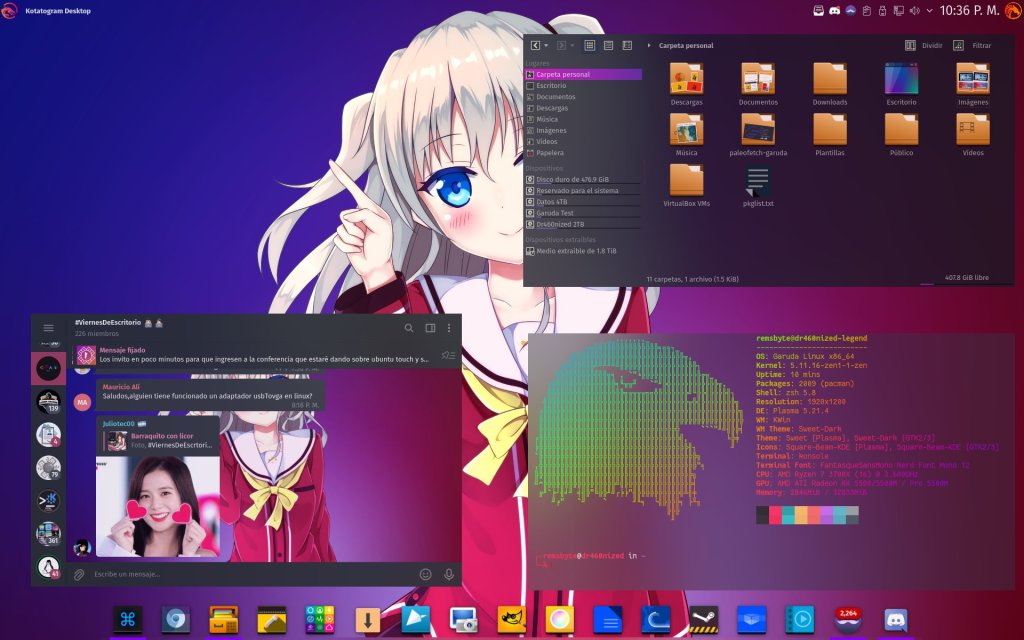
Task: Select Descargas in the places sidebar
Action: pos(552,108)
